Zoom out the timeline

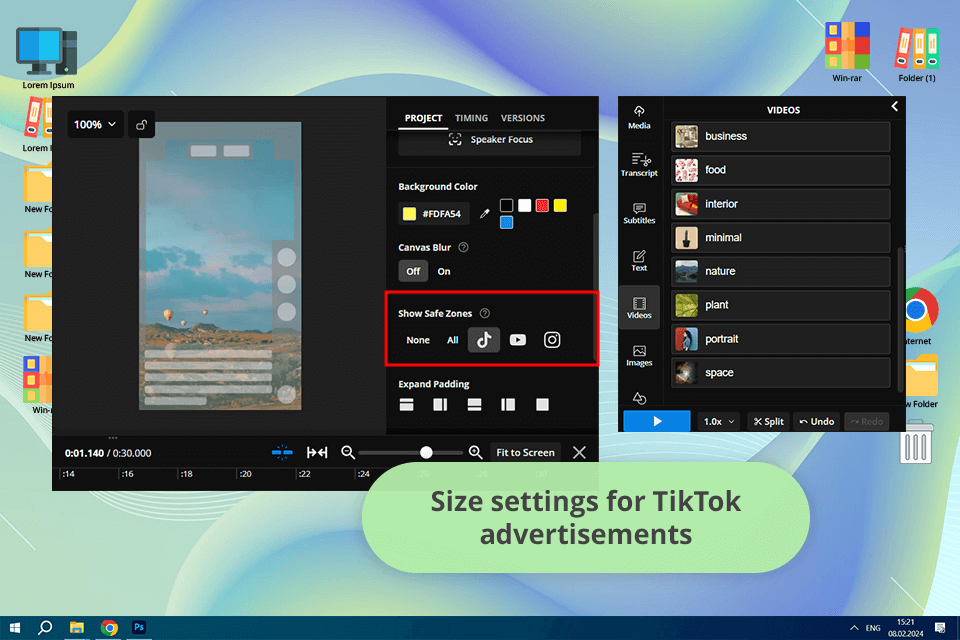348,453
